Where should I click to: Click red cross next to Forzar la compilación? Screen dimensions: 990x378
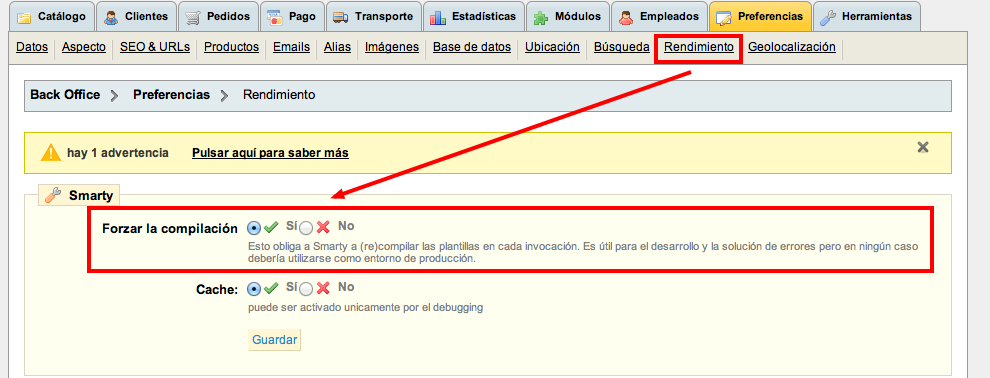pos(323,227)
